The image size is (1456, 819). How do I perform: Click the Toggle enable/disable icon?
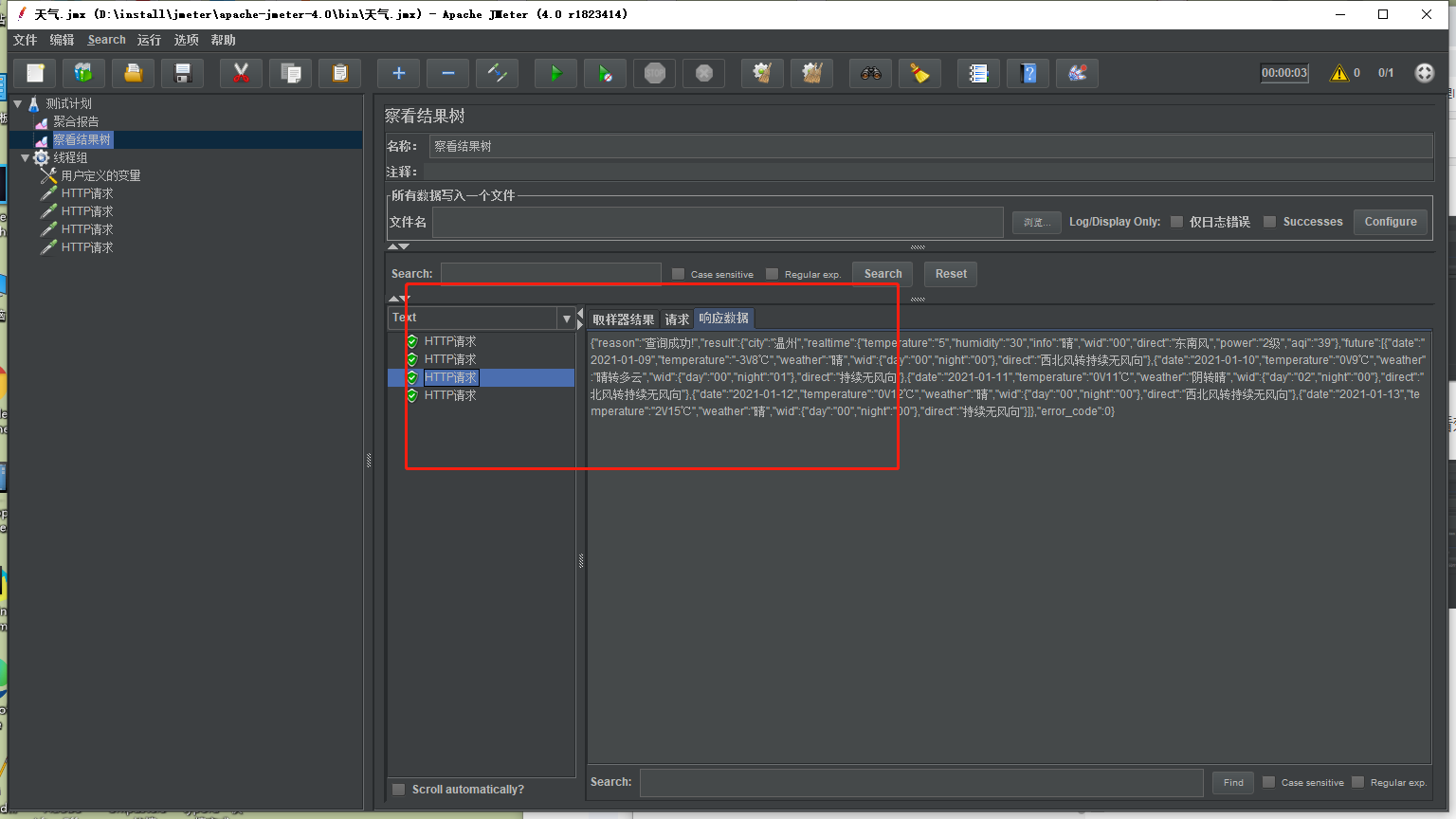point(498,73)
